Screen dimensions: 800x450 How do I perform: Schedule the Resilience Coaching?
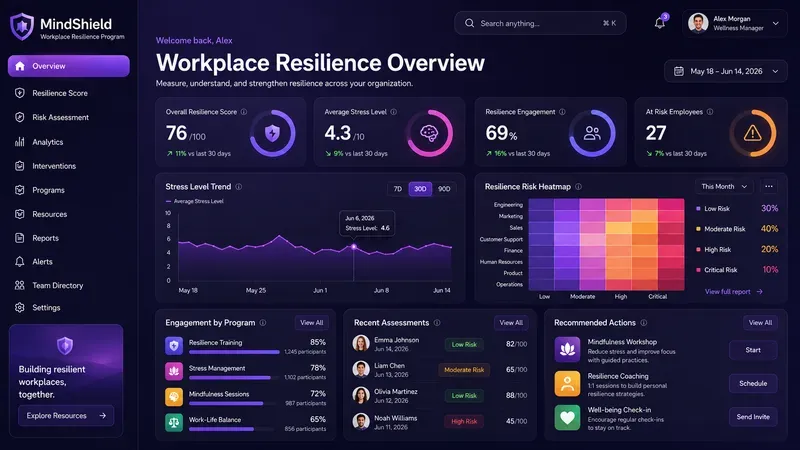coord(753,383)
